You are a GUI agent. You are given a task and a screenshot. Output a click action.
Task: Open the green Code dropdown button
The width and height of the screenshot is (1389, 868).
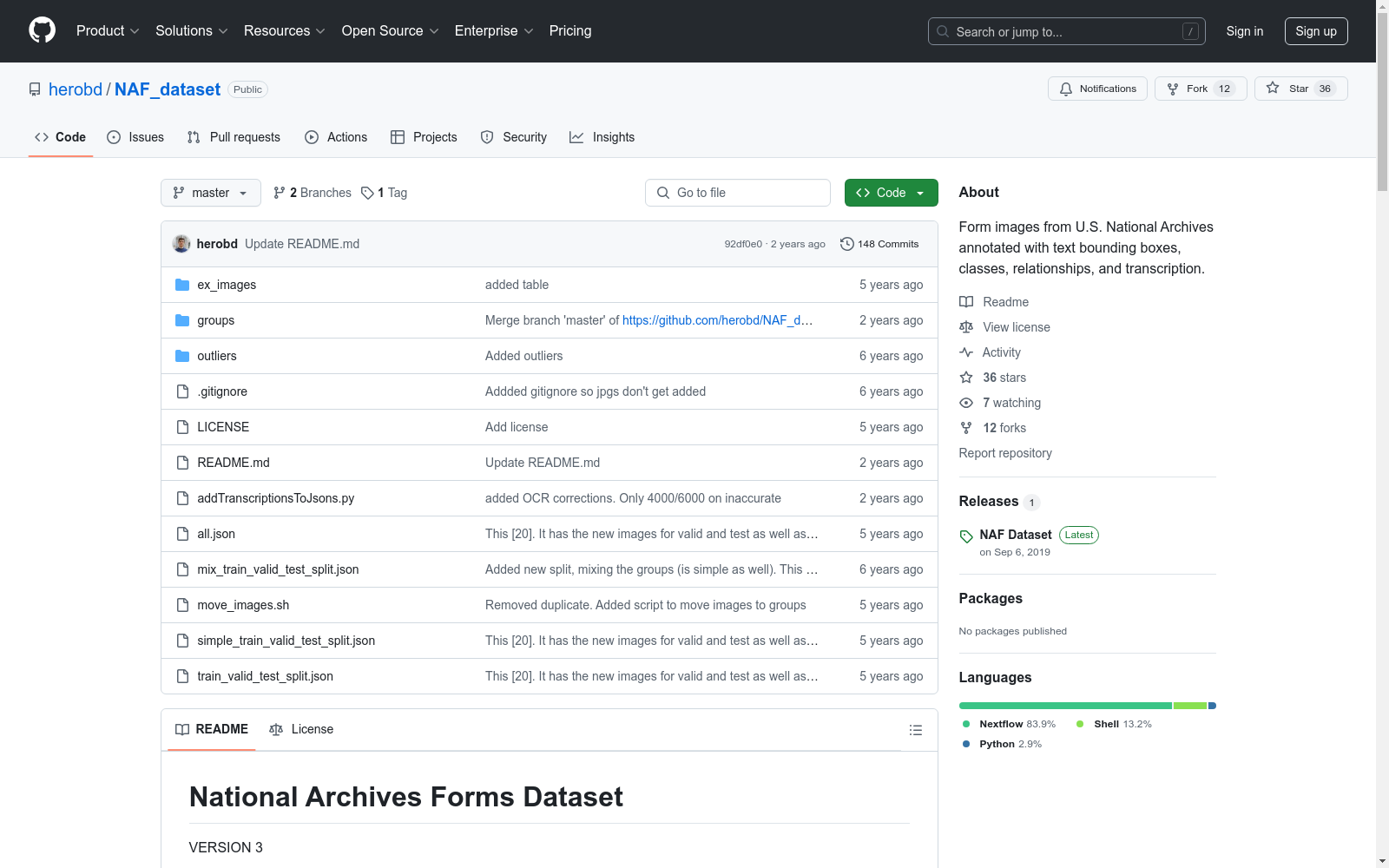click(891, 193)
